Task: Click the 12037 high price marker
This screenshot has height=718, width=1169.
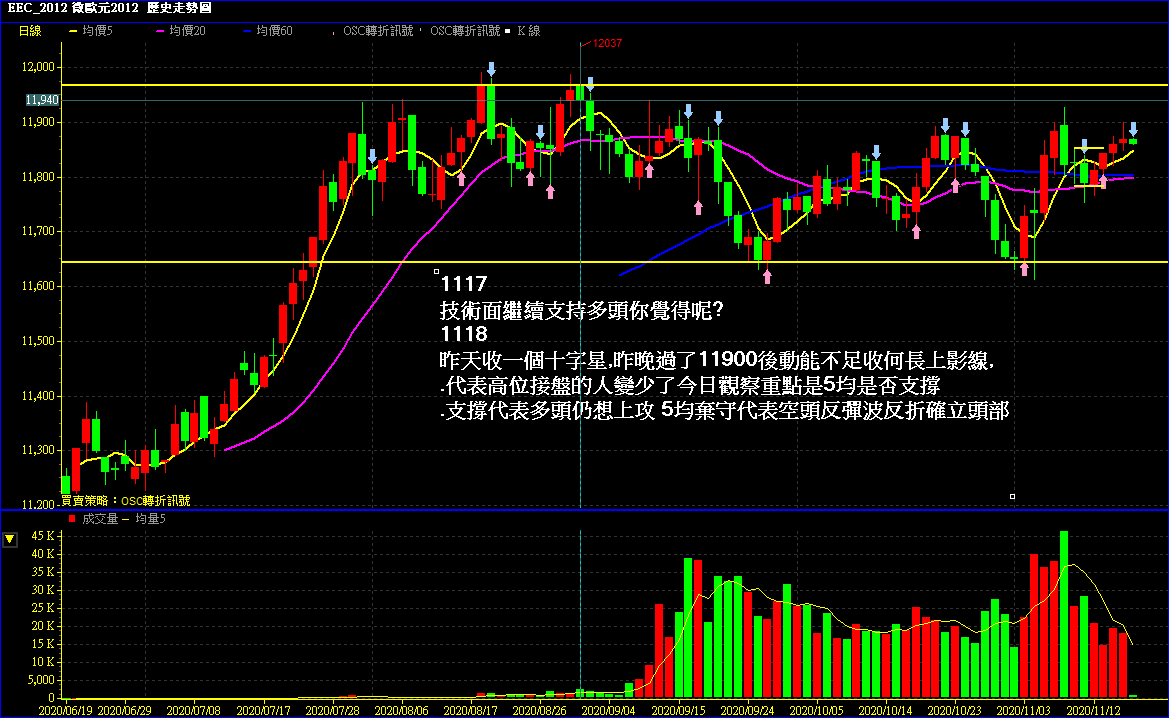Action: 607,43
